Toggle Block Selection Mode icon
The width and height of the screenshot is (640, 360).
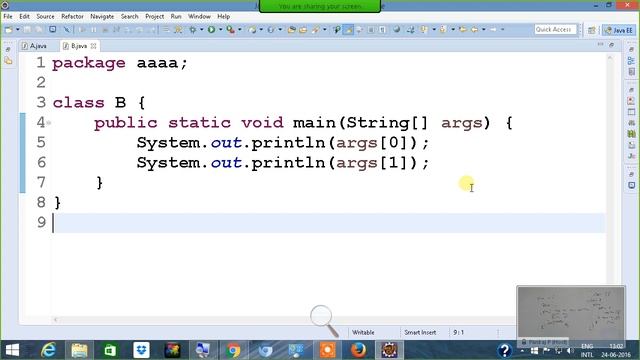click(x=371, y=30)
